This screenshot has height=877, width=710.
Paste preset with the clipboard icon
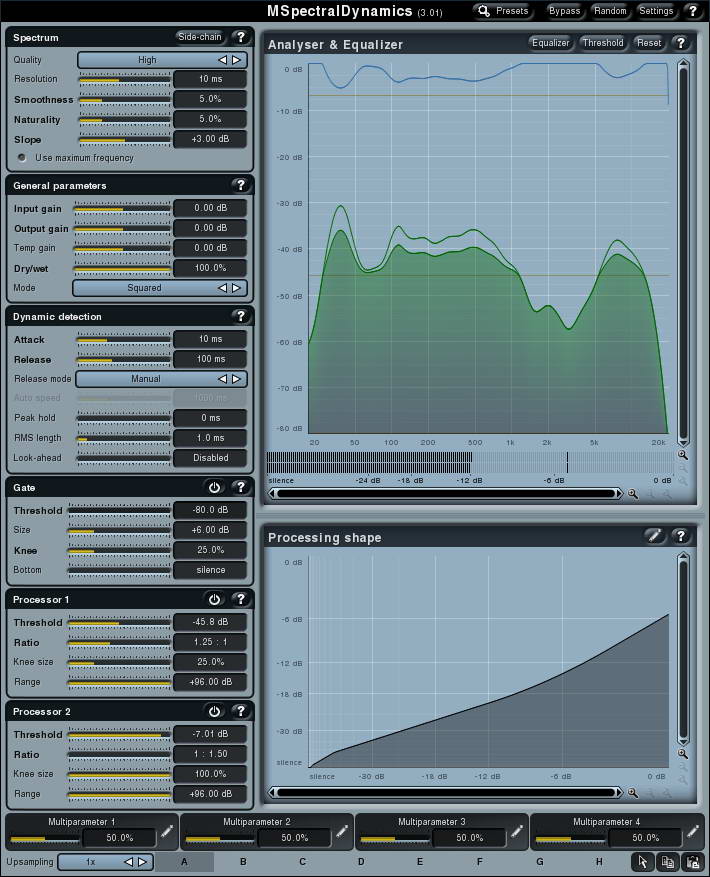pos(693,862)
